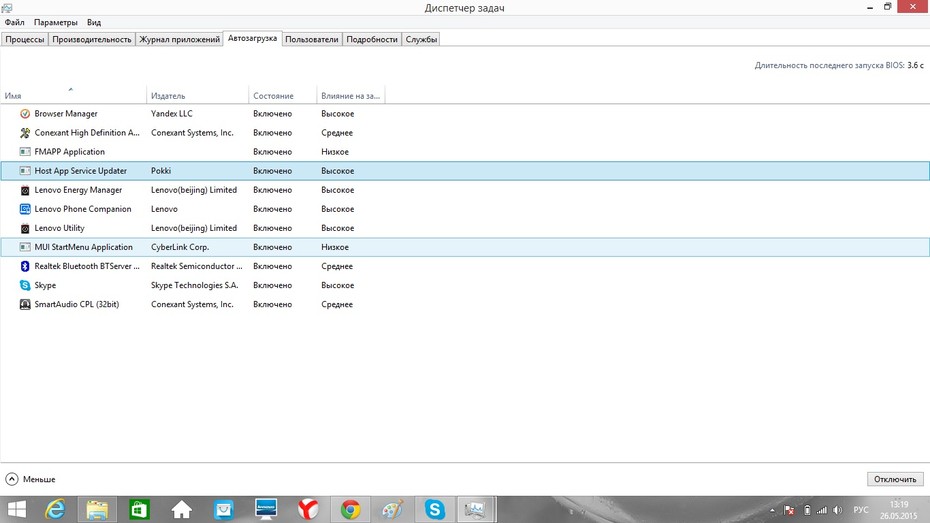This screenshot has height=523, width=930.
Task: Switch to the Службы tab
Action: pos(421,39)
